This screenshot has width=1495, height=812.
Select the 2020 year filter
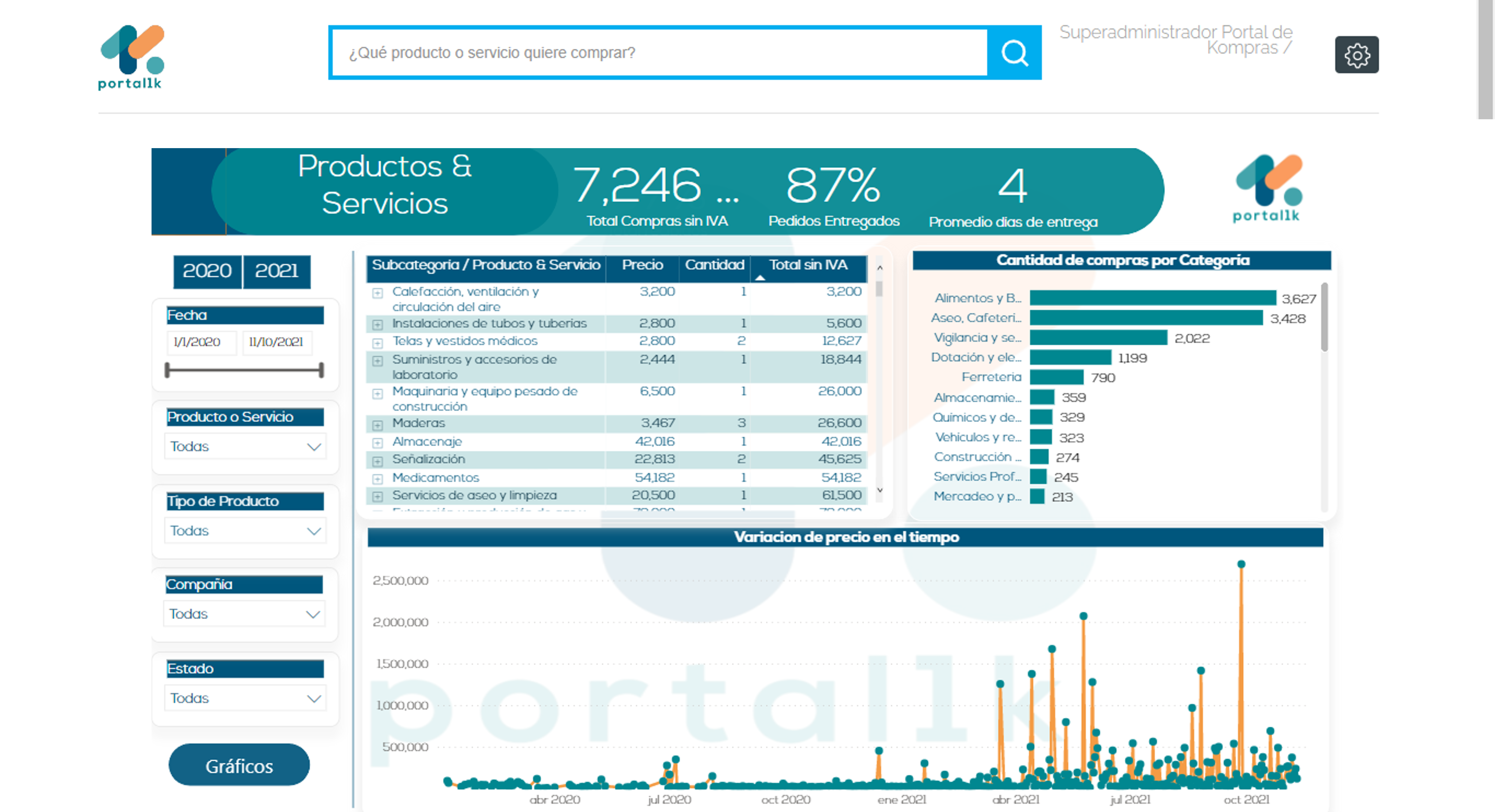click(207, 271)
